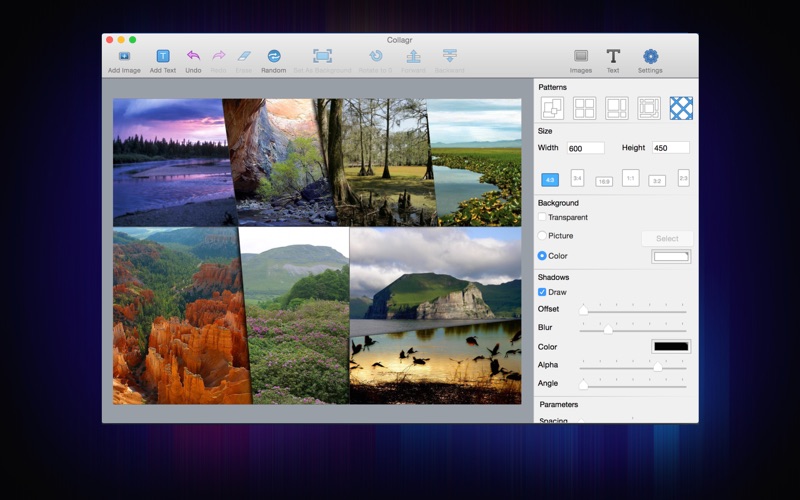
Task: Click the Width input field
Action: tap(586, 148)
